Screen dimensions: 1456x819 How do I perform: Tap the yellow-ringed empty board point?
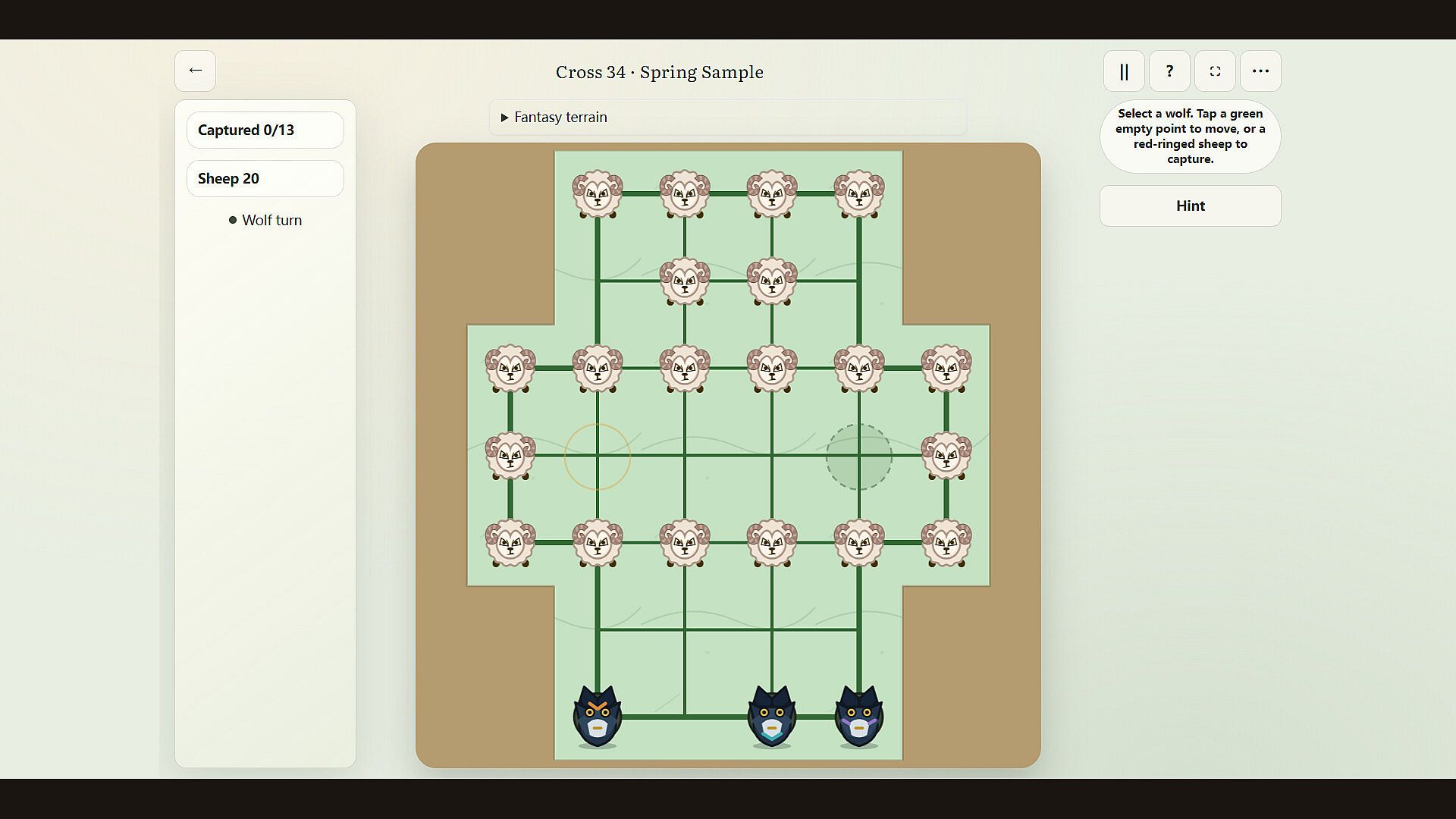(598, 457)
